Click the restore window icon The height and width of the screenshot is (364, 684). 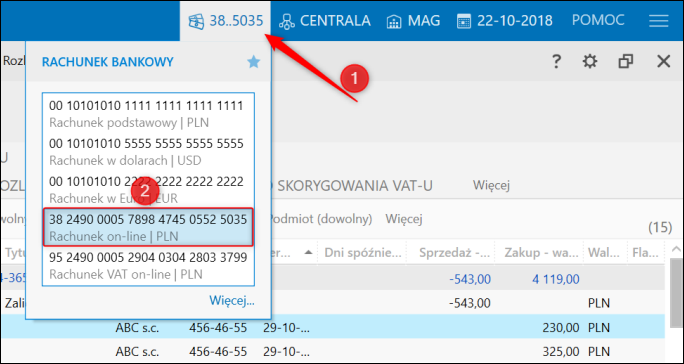[626, 62]
